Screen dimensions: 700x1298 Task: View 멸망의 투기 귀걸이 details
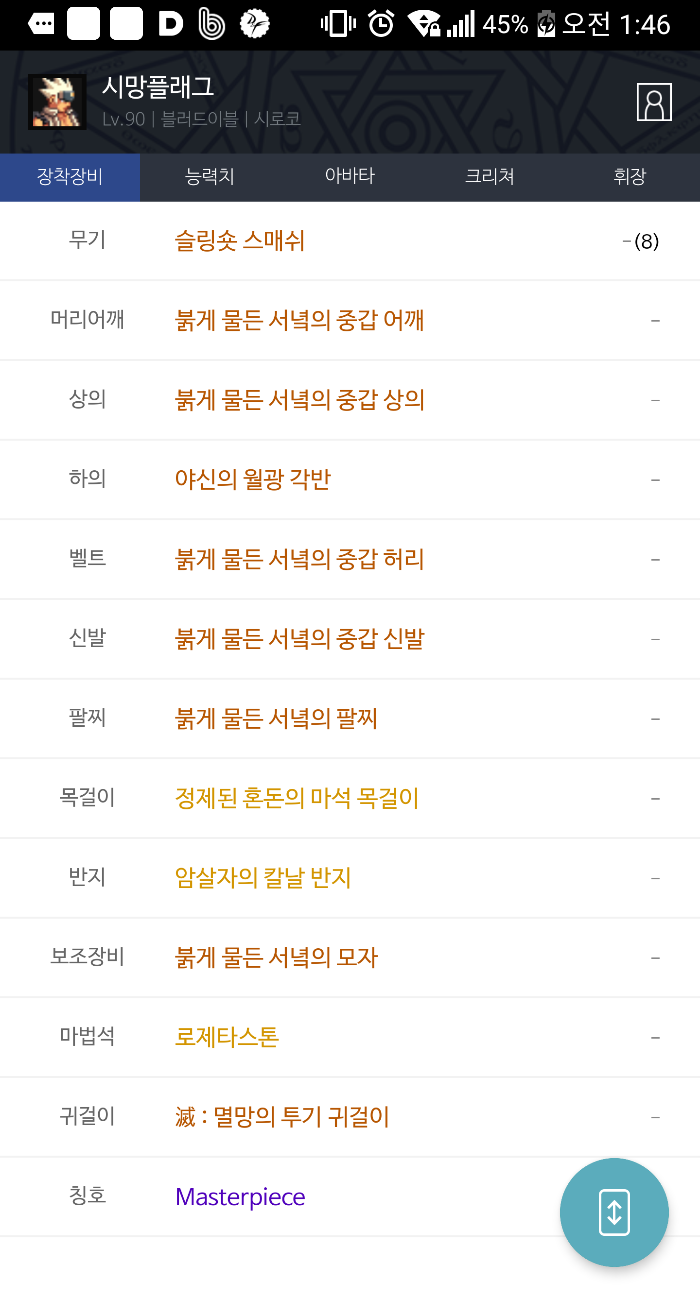[x=282, y=1117]
